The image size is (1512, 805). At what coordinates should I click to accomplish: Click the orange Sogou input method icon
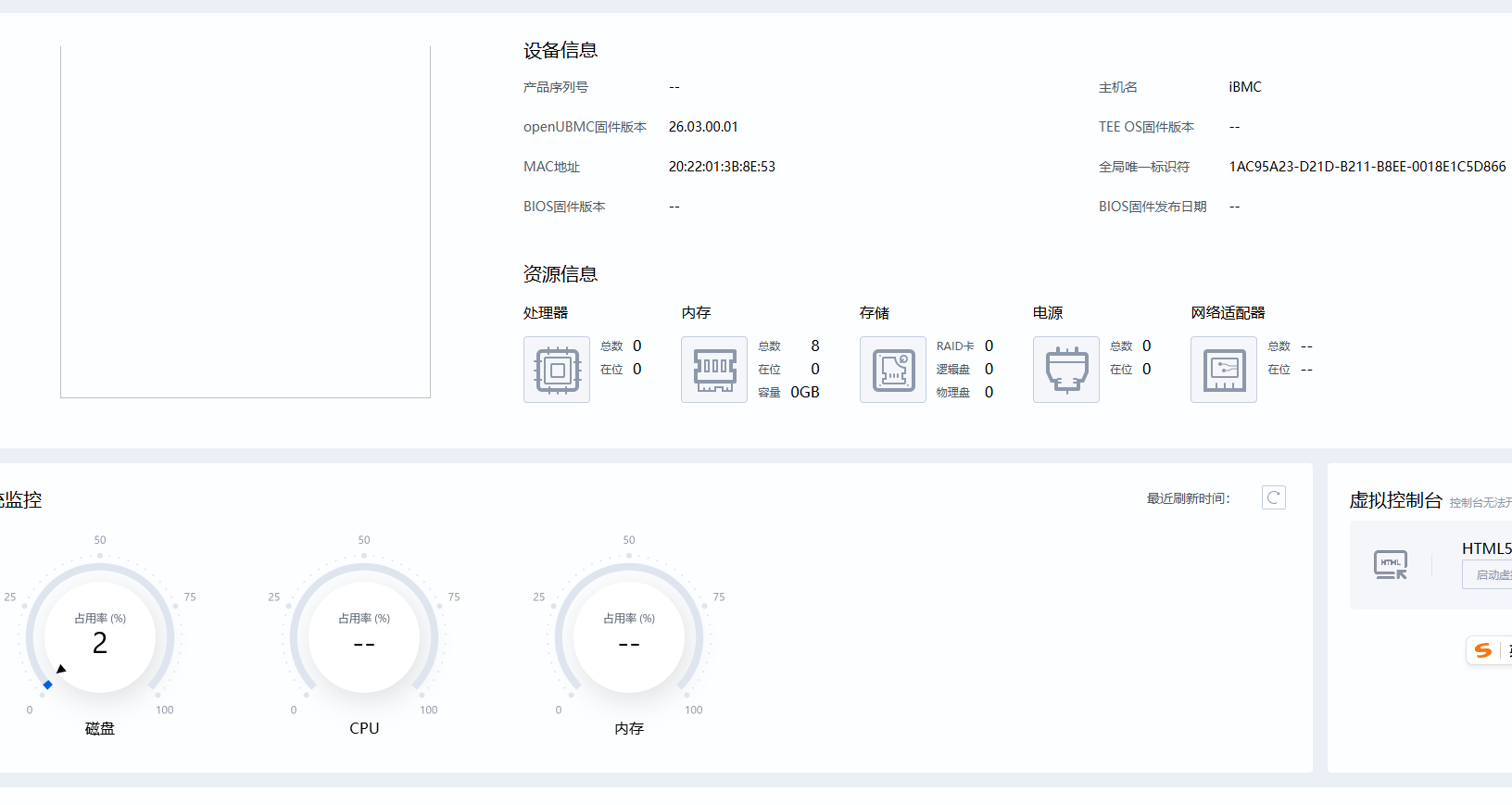1483,650
